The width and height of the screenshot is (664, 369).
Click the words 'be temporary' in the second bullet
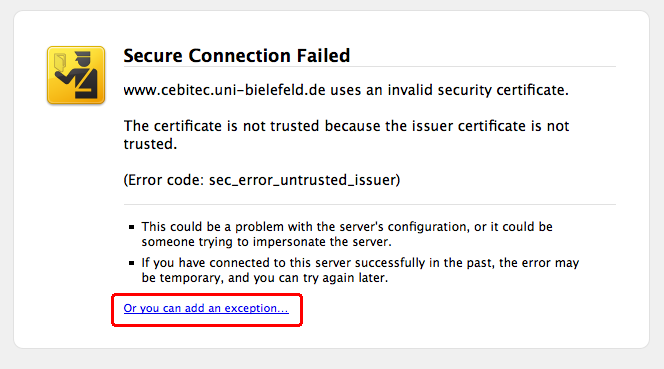(x=183, y=278)
